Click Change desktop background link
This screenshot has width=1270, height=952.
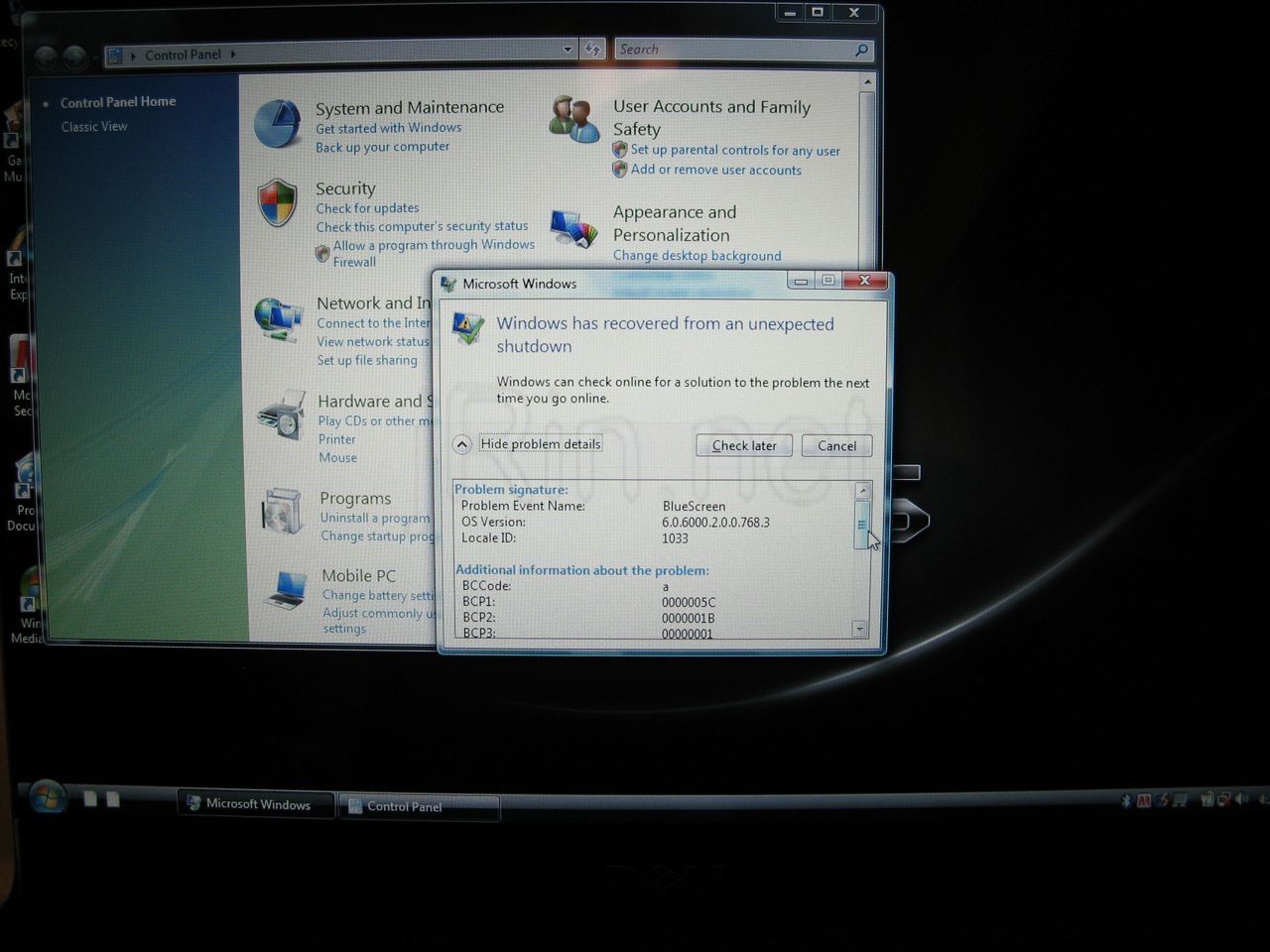[x=698, y=256]
